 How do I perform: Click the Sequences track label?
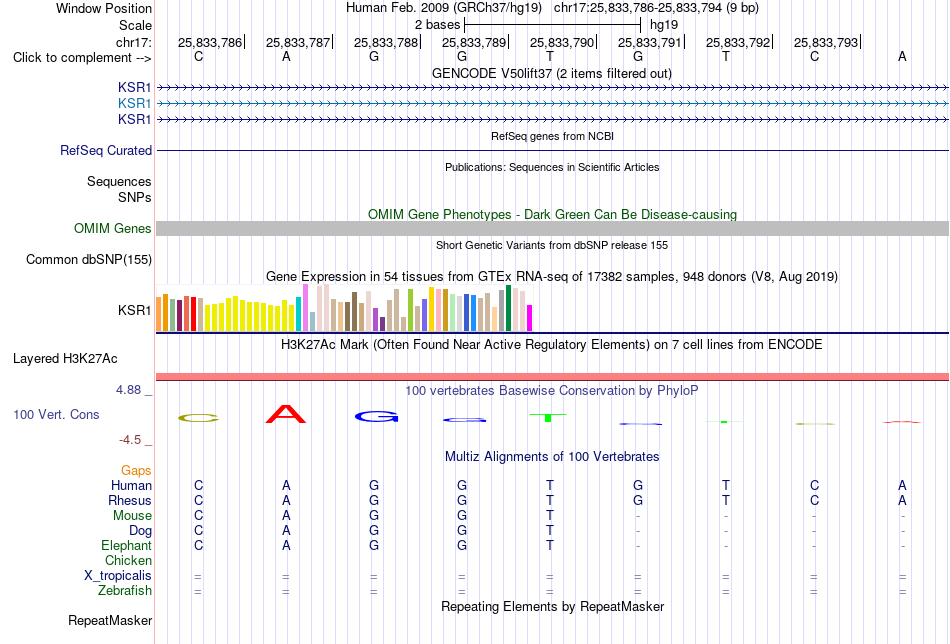119,181
